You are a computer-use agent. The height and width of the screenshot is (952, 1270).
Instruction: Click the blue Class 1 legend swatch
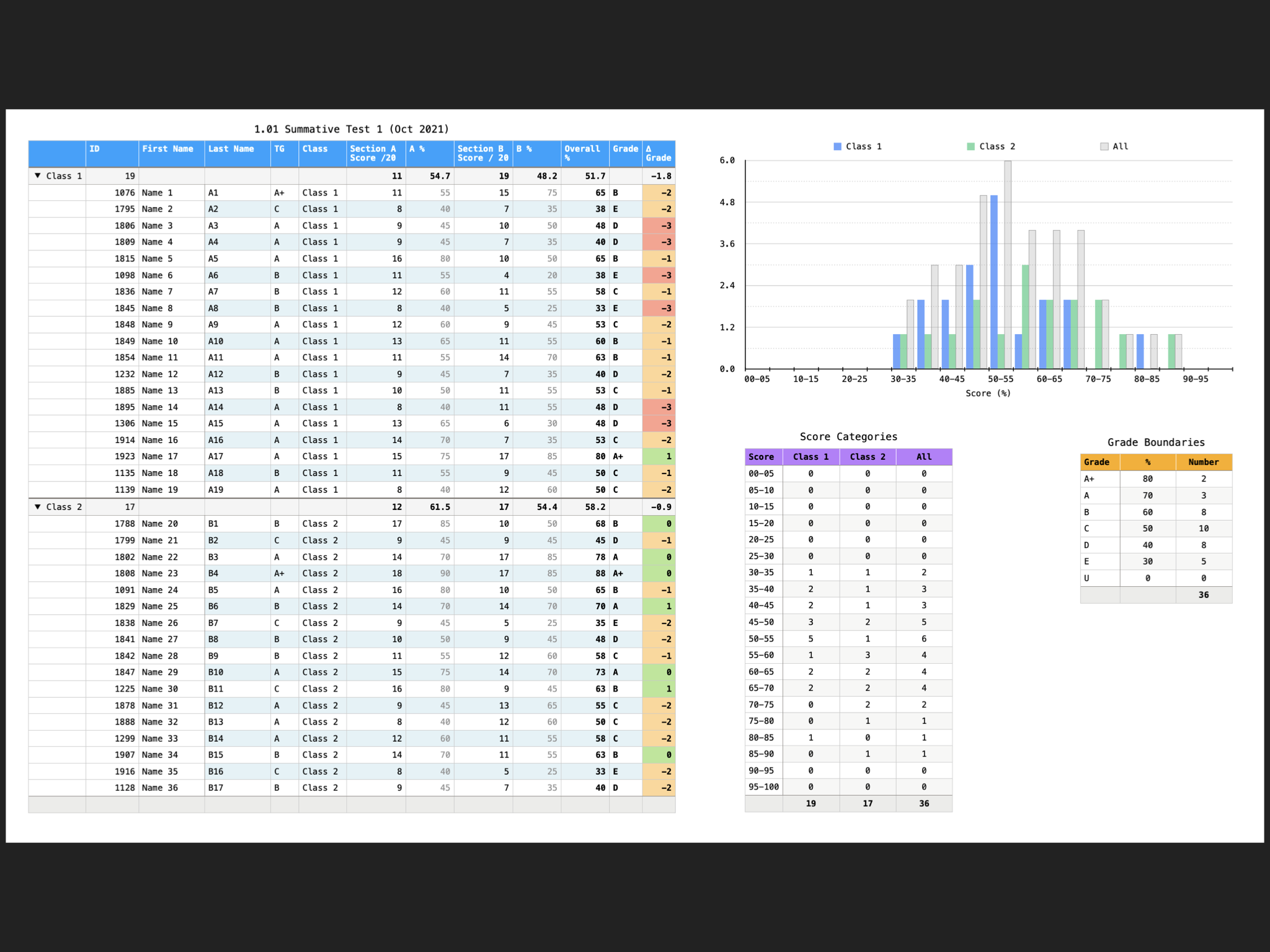pyautogui.click(x=837, y=147)
